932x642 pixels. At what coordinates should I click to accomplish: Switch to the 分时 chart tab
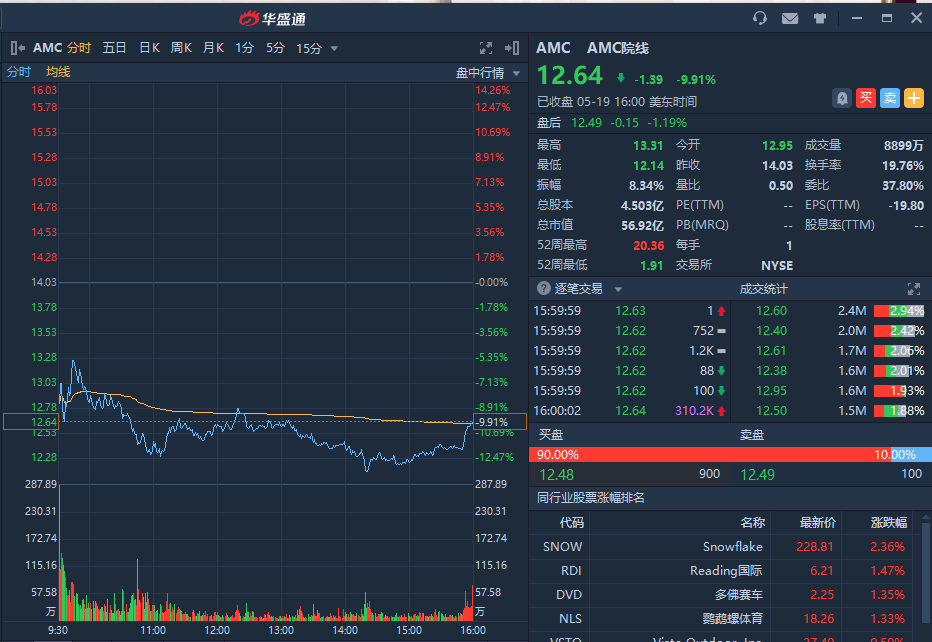pyautogui.click(x=78, y=48)
